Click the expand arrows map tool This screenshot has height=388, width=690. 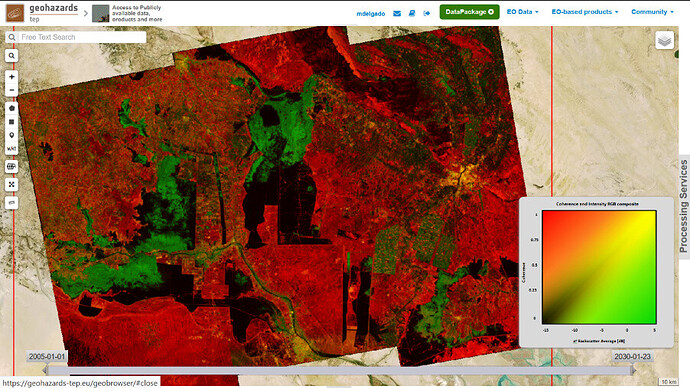(11, 185)
